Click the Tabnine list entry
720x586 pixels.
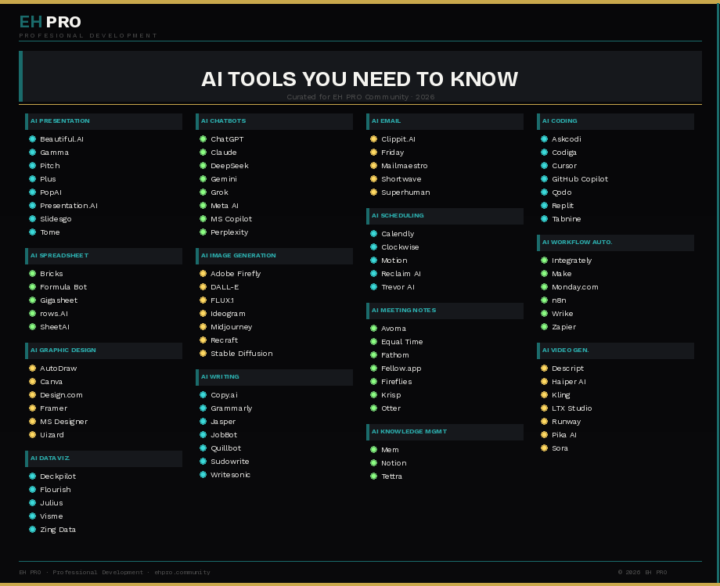tap(561, 219)
